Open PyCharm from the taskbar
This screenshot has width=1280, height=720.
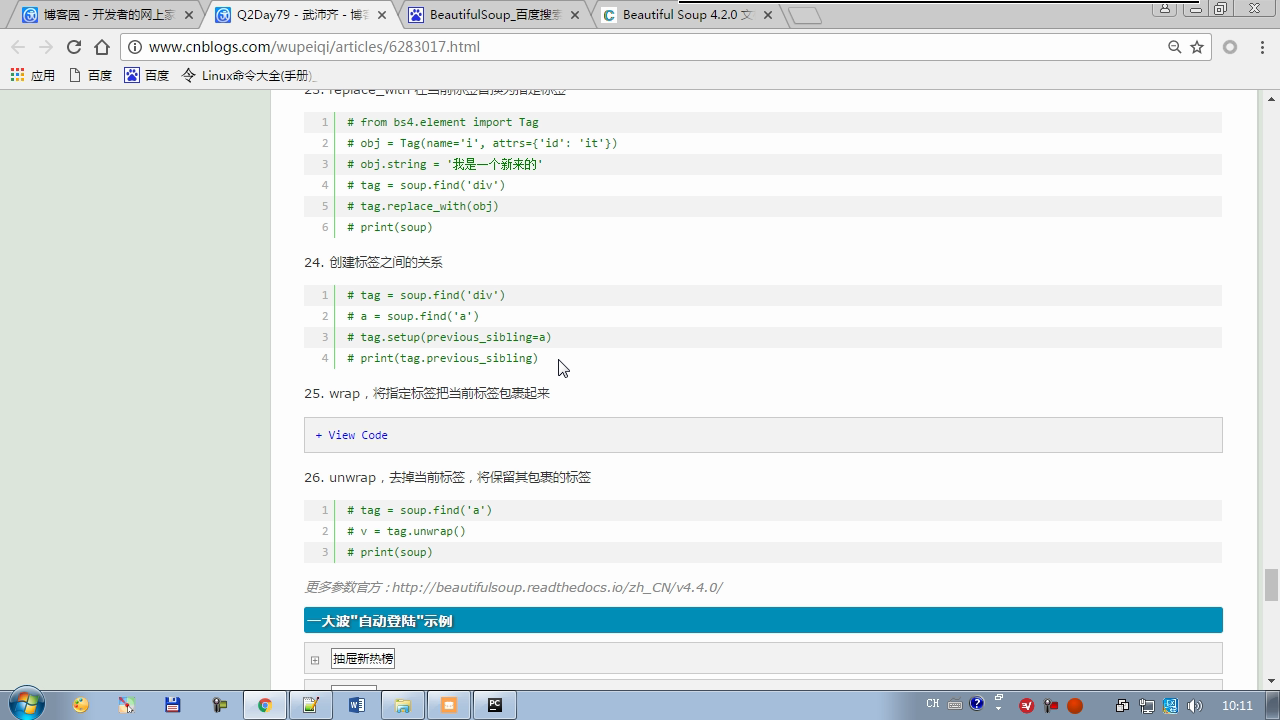495,705
